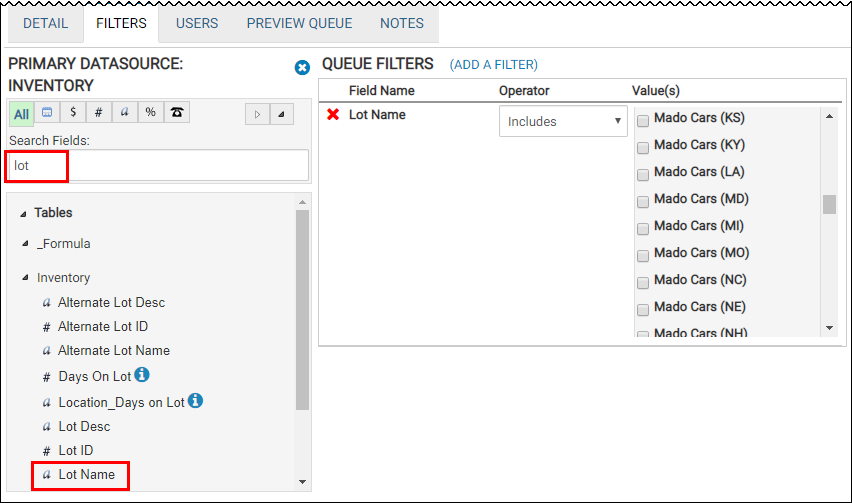Filter fields by currency dollar icon

tap(73, 113)
